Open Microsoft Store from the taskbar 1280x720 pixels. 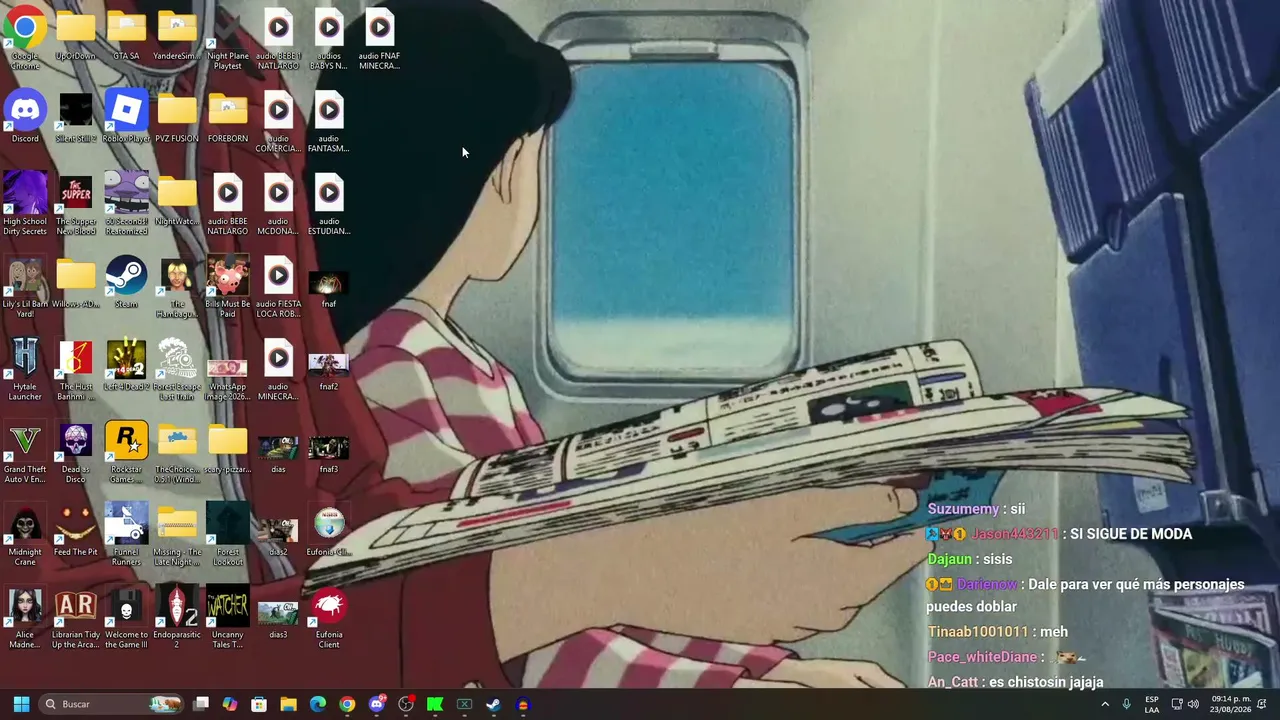[x=259, y=704]
